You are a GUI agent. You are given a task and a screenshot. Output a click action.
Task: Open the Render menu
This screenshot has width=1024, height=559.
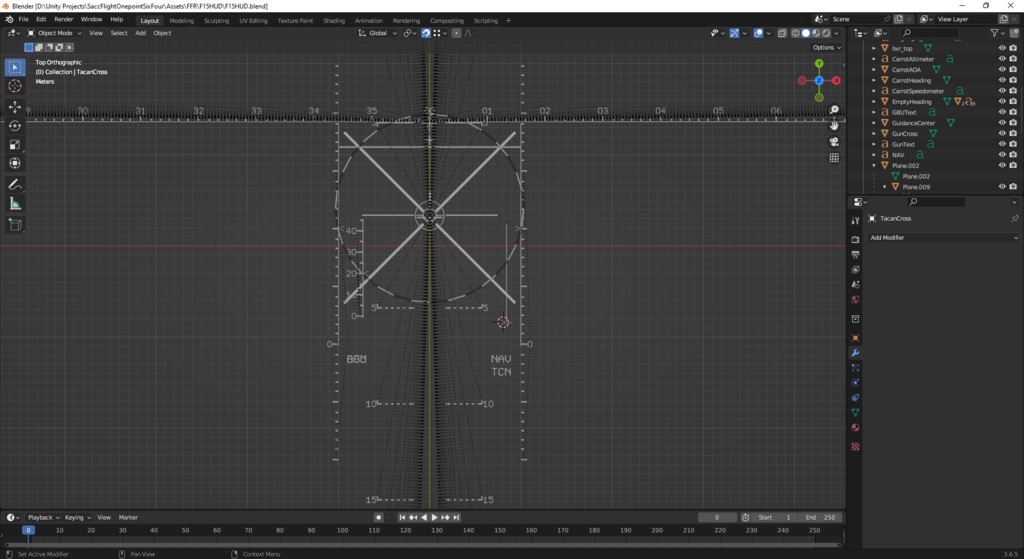point(63,20)
